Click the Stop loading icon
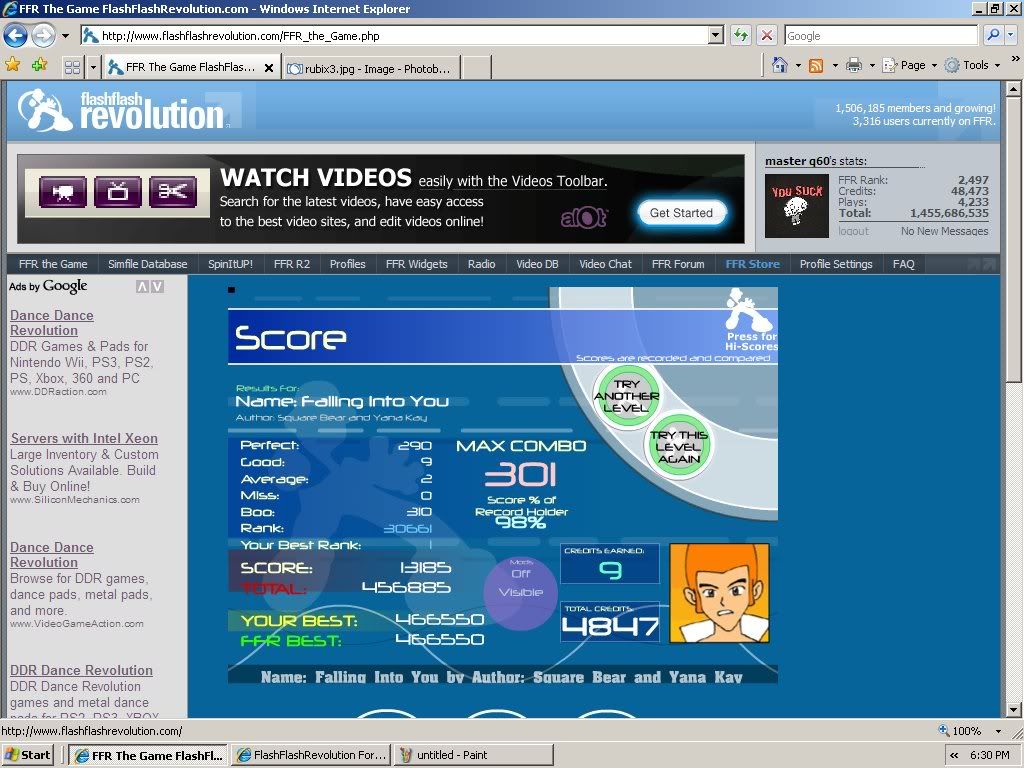1024x768 pixels. click(x=767, y=35)
